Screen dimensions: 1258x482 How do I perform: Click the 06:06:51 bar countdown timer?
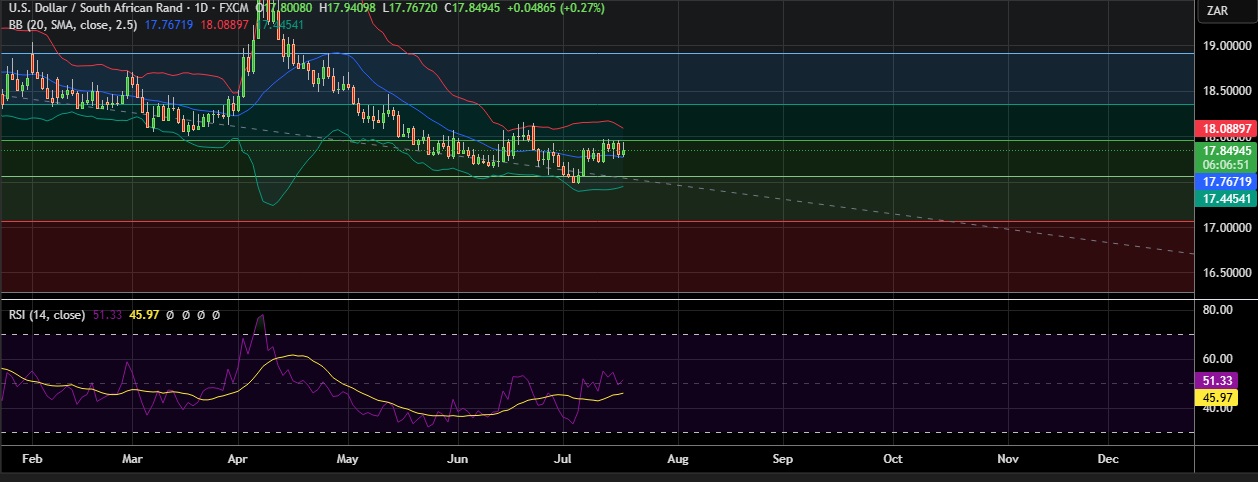(1224, 164)
